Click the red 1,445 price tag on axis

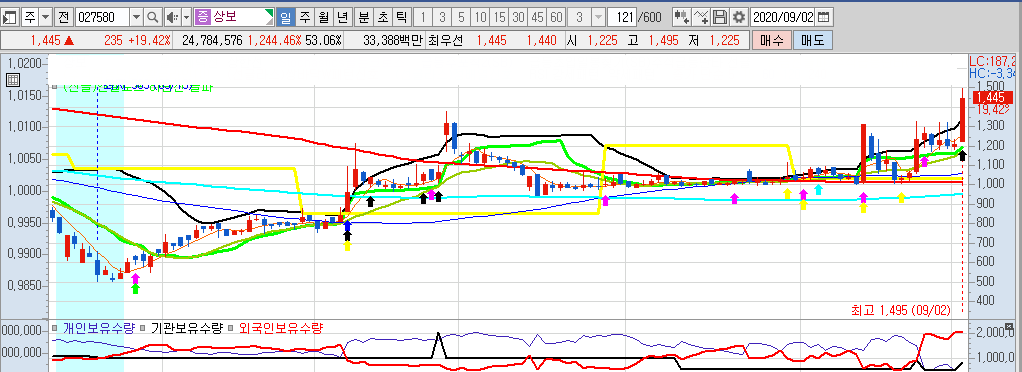pyautogui.click(x=994, y=98)
